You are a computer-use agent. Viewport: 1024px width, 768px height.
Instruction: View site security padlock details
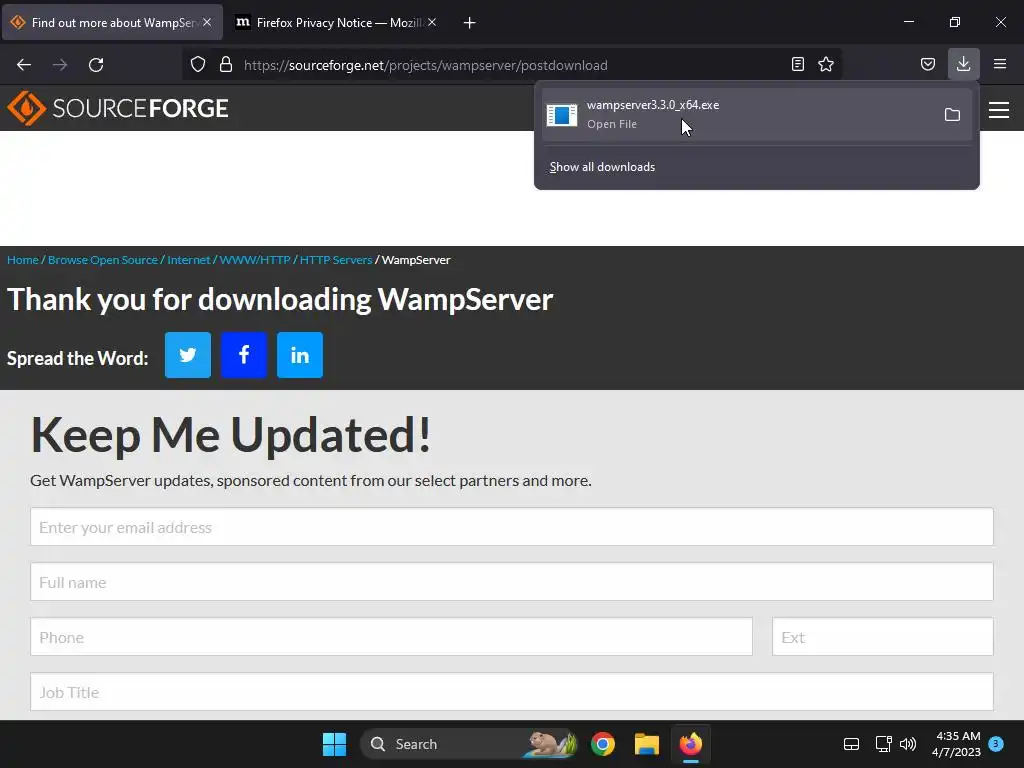pos(226,64)
